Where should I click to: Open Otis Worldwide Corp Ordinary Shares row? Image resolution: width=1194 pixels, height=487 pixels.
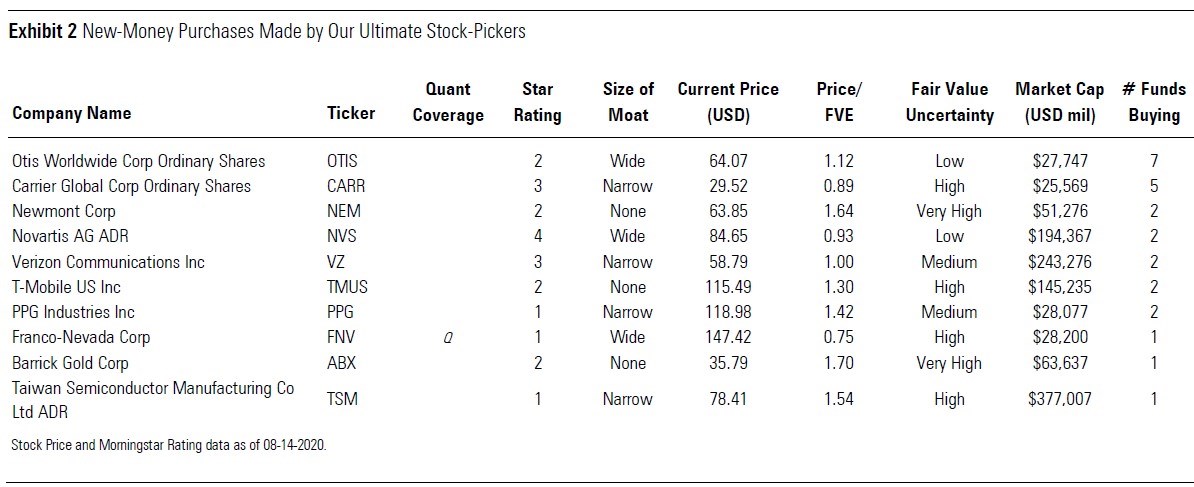tap(138, 161)
